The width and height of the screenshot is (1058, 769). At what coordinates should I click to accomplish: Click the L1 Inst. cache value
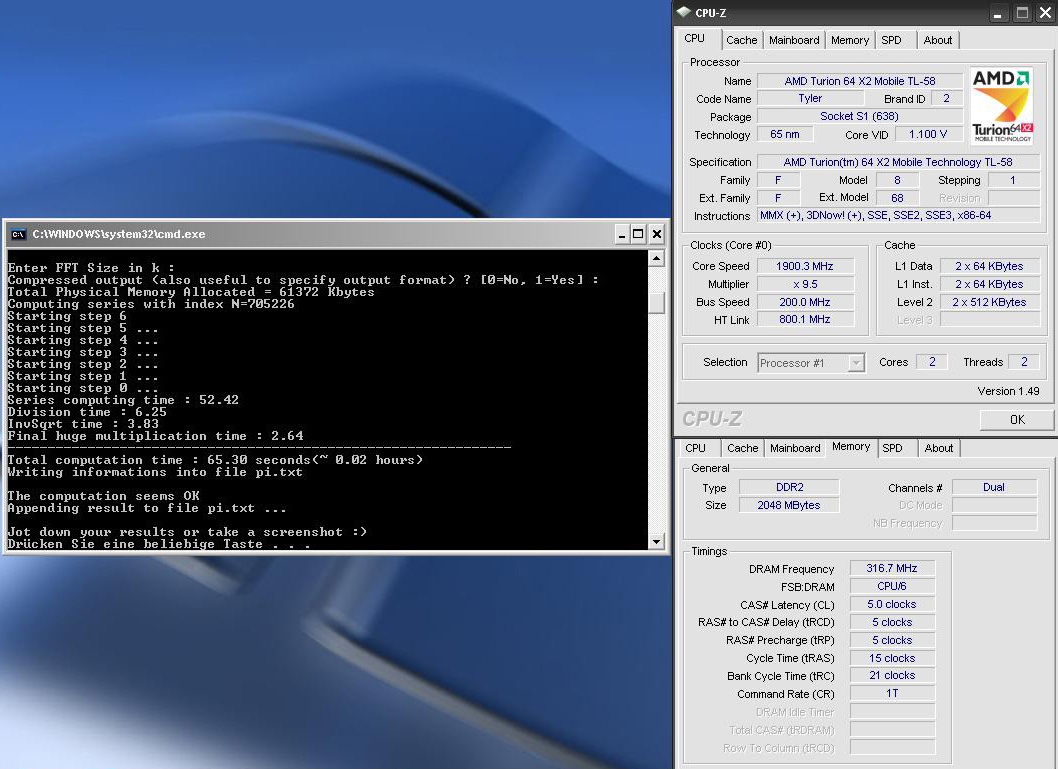(989, 284)
